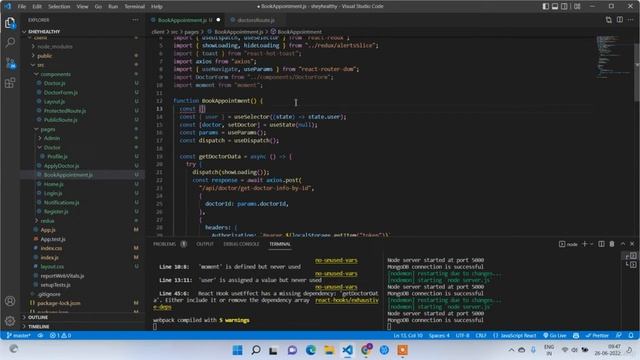Open the Accounts icon in activity bar
This screenshot has width=640, height=360.
coord(10,301)
